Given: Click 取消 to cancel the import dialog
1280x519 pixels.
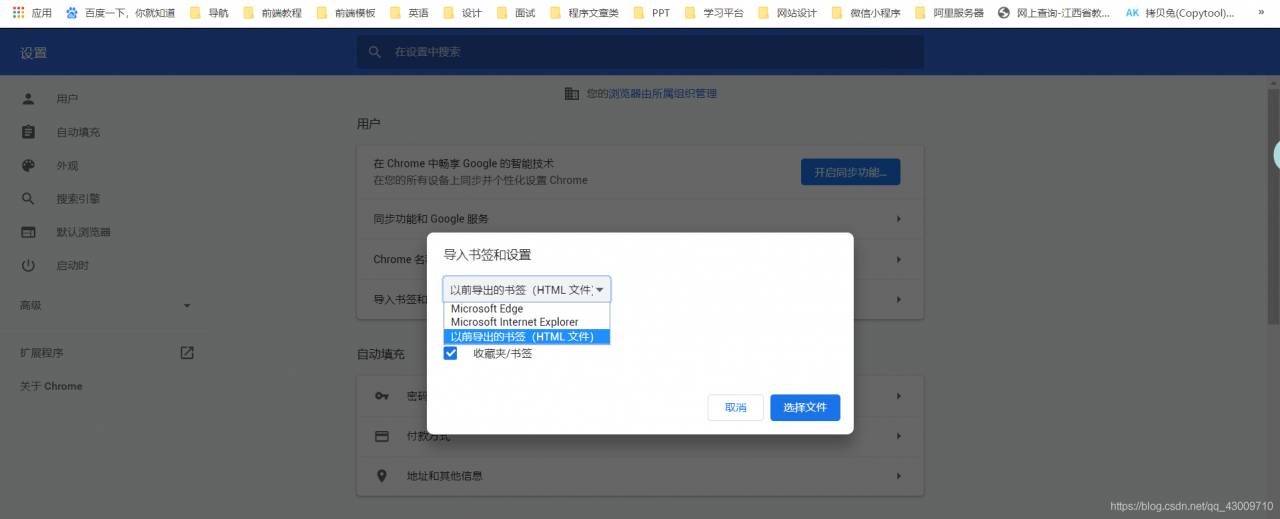Looking at the screenshot, I should (x=736, y=407).
